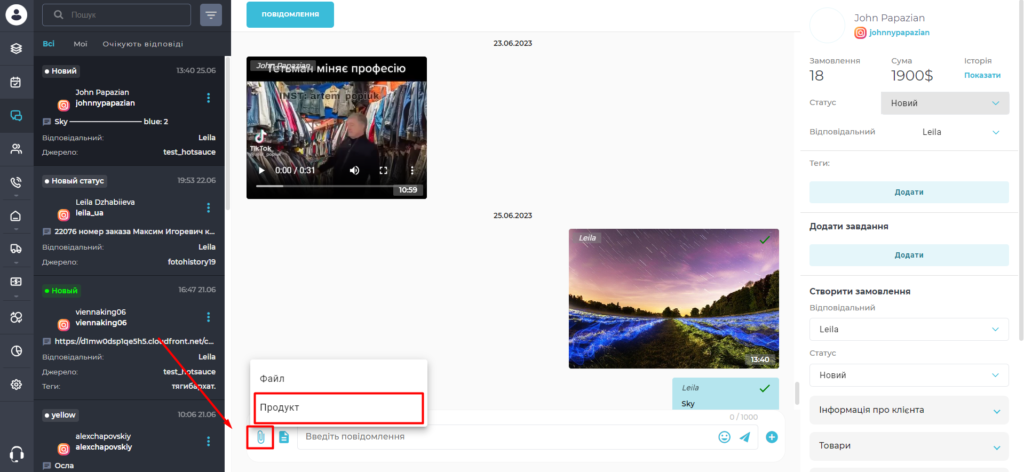
Task: Open the warehouse home sidebar icon
Action: pos(16,216)
